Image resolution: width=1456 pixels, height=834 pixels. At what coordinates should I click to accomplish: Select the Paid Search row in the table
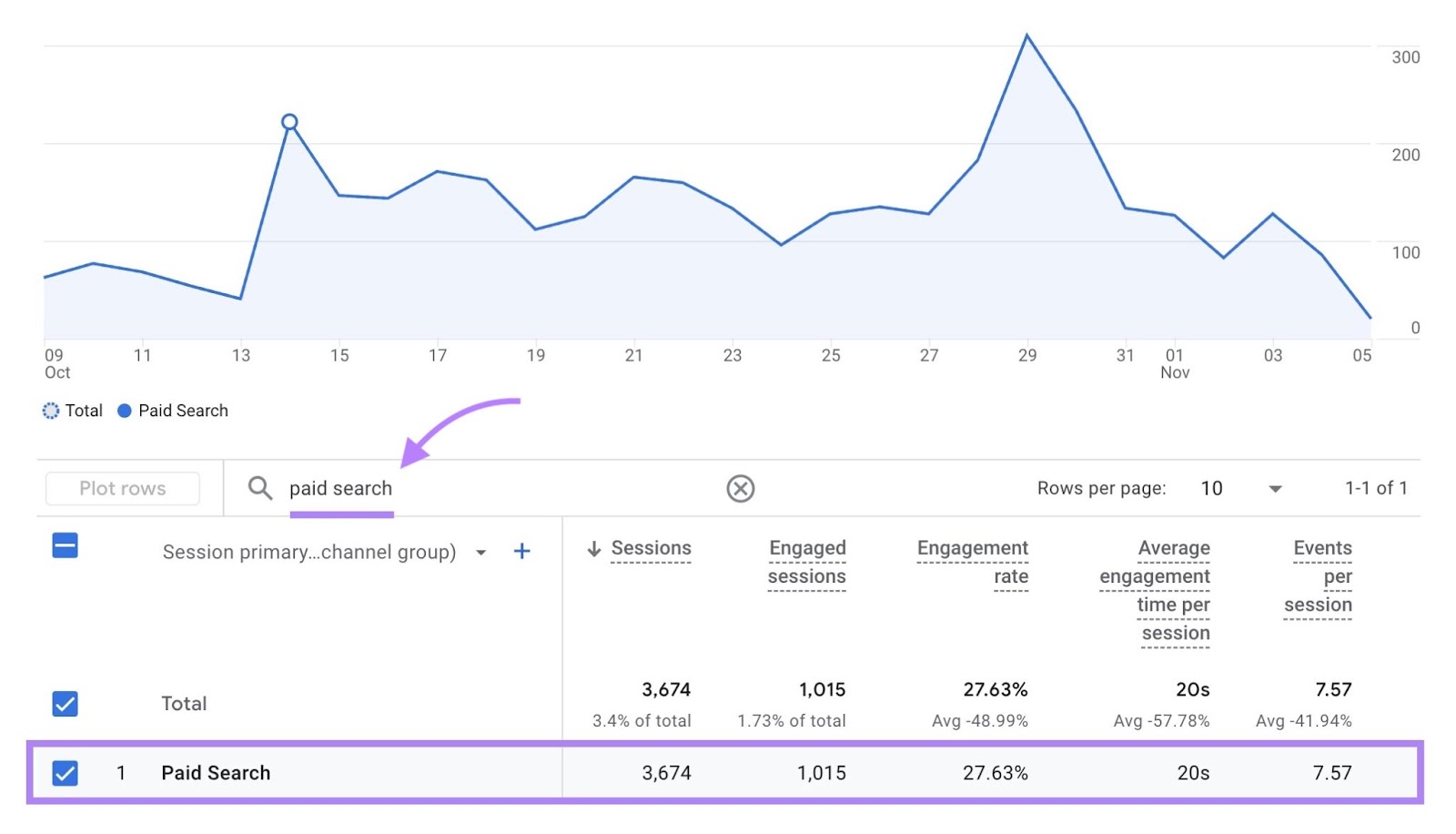[x=215, y=773]
